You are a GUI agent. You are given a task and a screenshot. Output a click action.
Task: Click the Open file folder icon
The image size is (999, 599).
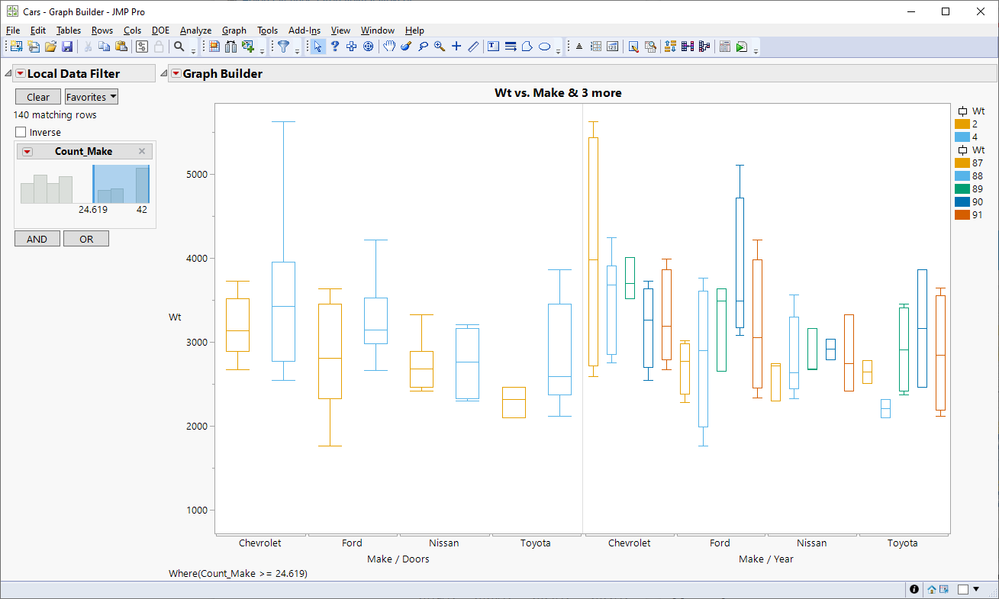click(50, 47)
